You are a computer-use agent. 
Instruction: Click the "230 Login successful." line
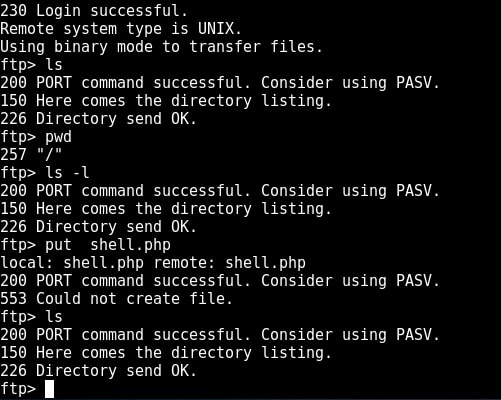[x=94, y=11]
